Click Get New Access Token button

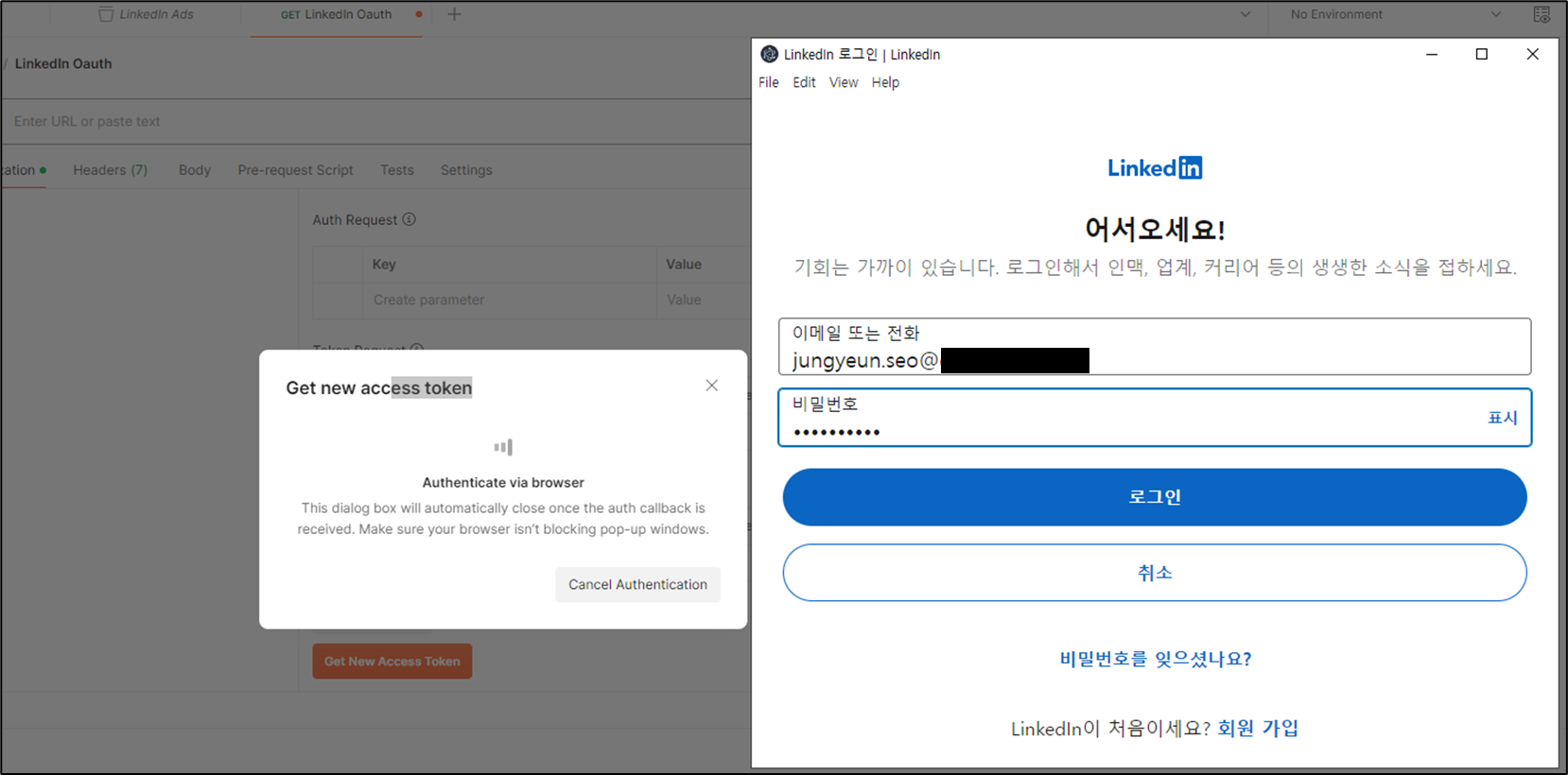[392, 662]
